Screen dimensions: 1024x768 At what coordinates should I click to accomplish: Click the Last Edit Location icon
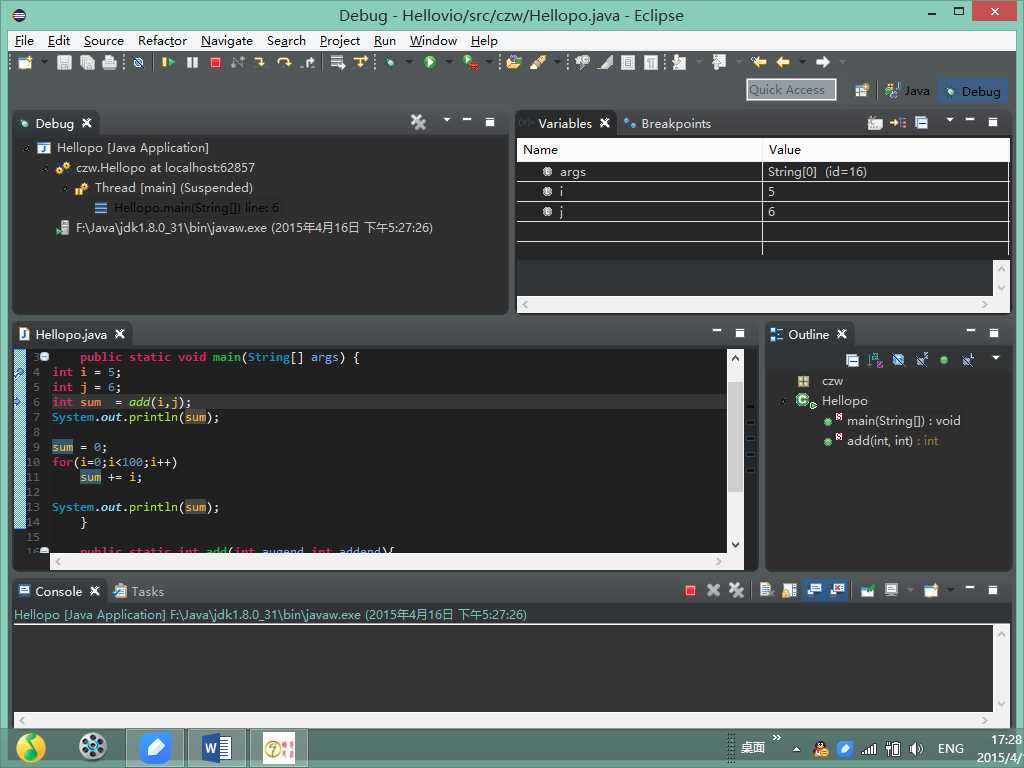[758, 62]
